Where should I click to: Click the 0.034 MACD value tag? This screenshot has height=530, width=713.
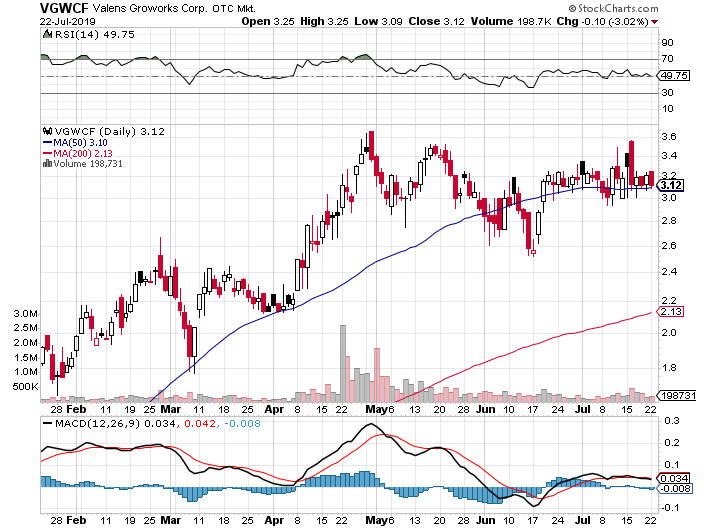tap(670, 478)
